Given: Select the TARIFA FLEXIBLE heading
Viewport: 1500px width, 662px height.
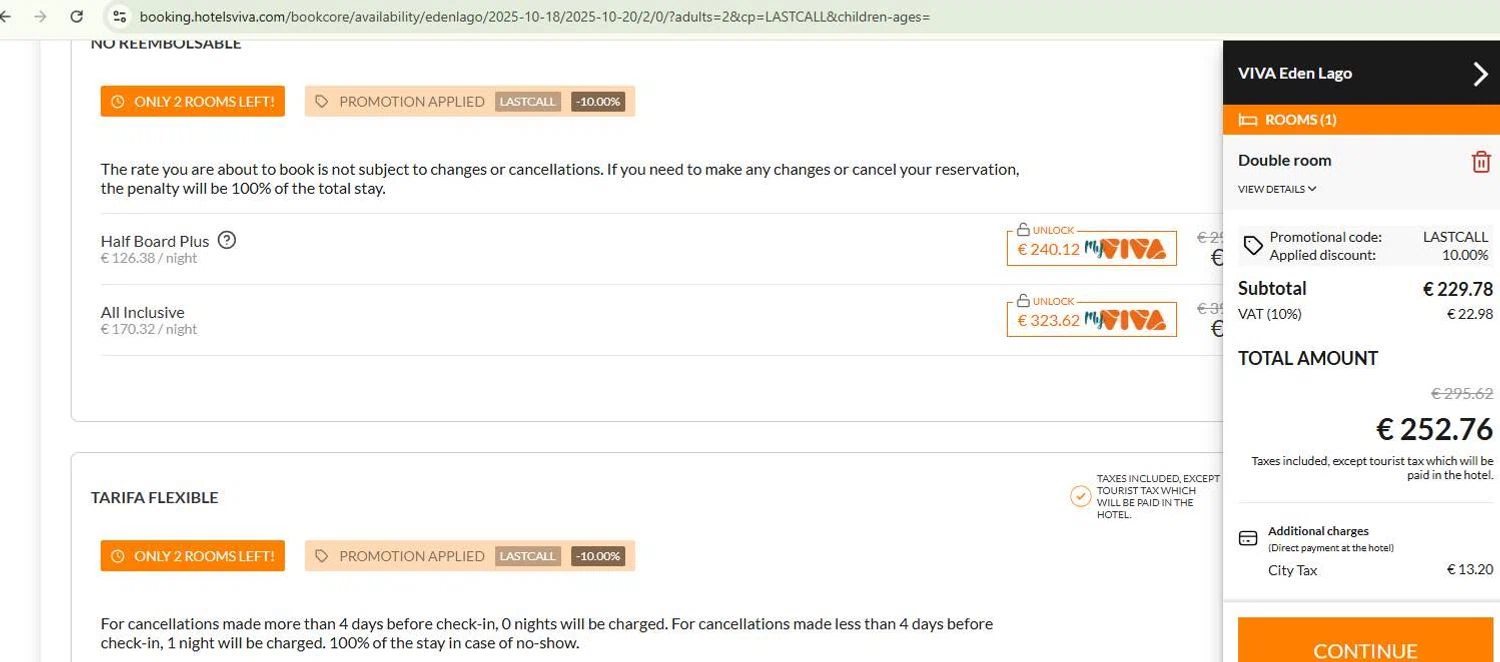Looking at the screenshot, I should pos(154,497).
